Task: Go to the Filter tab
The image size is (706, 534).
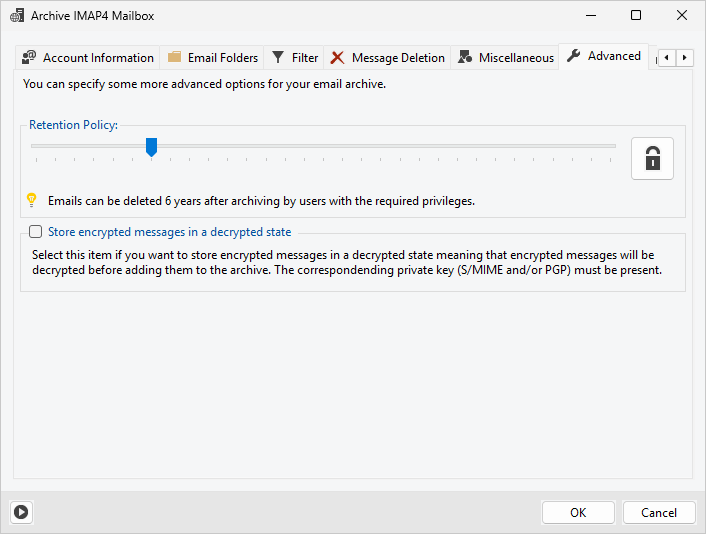Action: click(x=295, y=58)
